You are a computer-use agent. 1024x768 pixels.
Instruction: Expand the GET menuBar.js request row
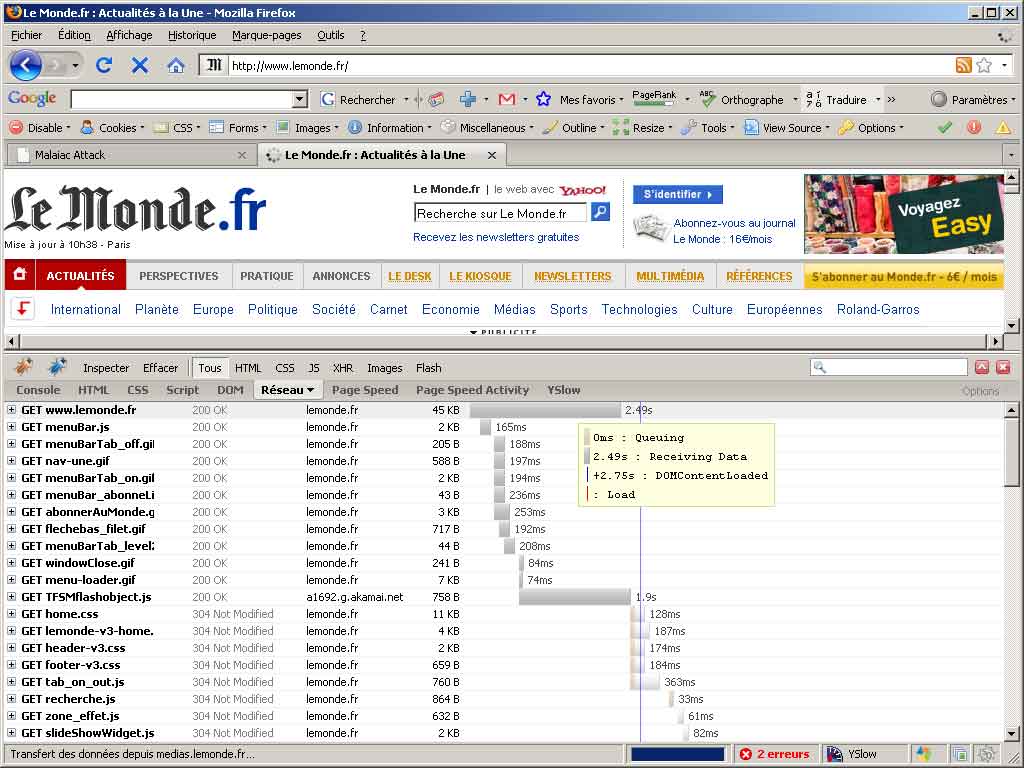(x=11, y=426)
